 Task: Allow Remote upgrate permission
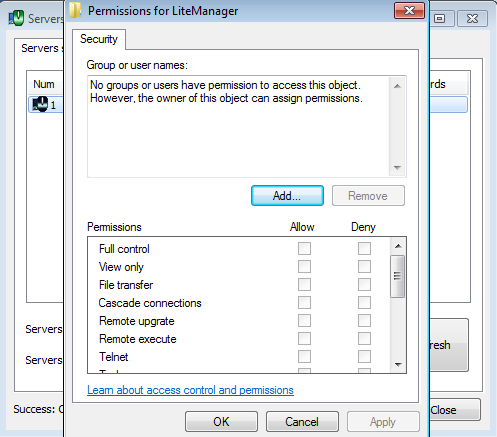click(x=304, y=320)
